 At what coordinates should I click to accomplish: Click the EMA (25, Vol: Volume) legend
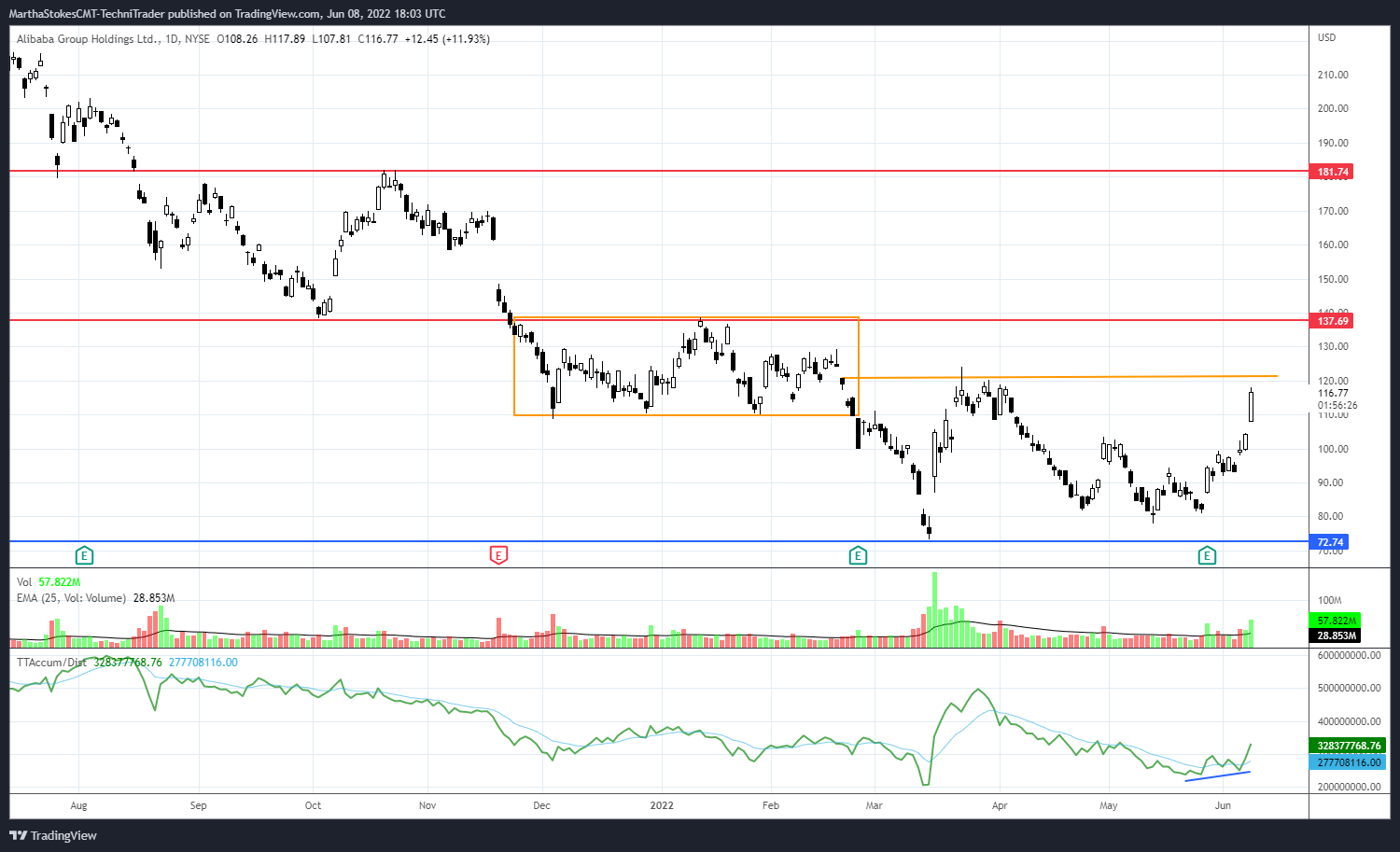pos(71,598)
